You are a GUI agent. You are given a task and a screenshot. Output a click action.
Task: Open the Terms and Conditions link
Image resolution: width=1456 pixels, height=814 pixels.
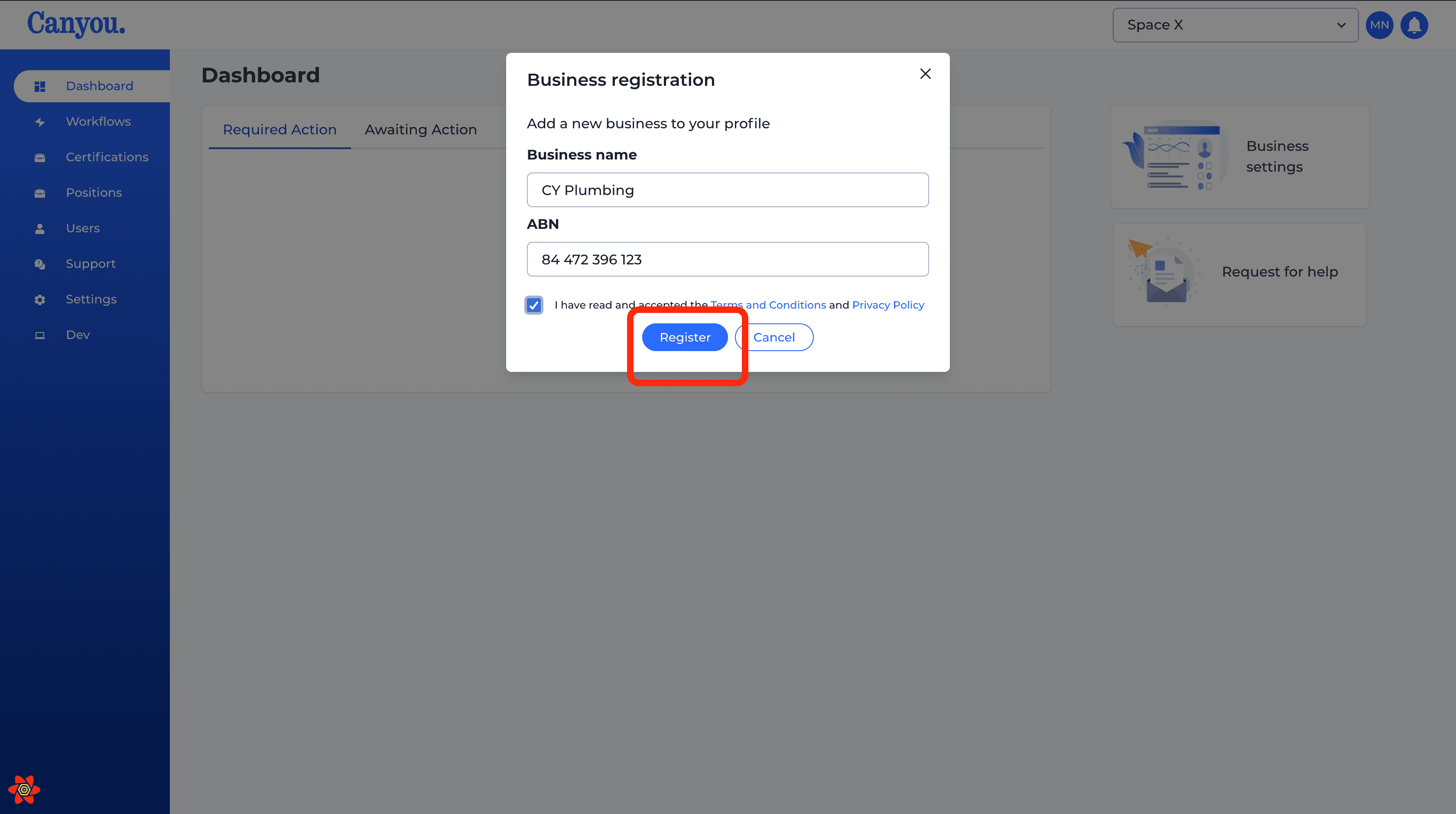(768, 305)
